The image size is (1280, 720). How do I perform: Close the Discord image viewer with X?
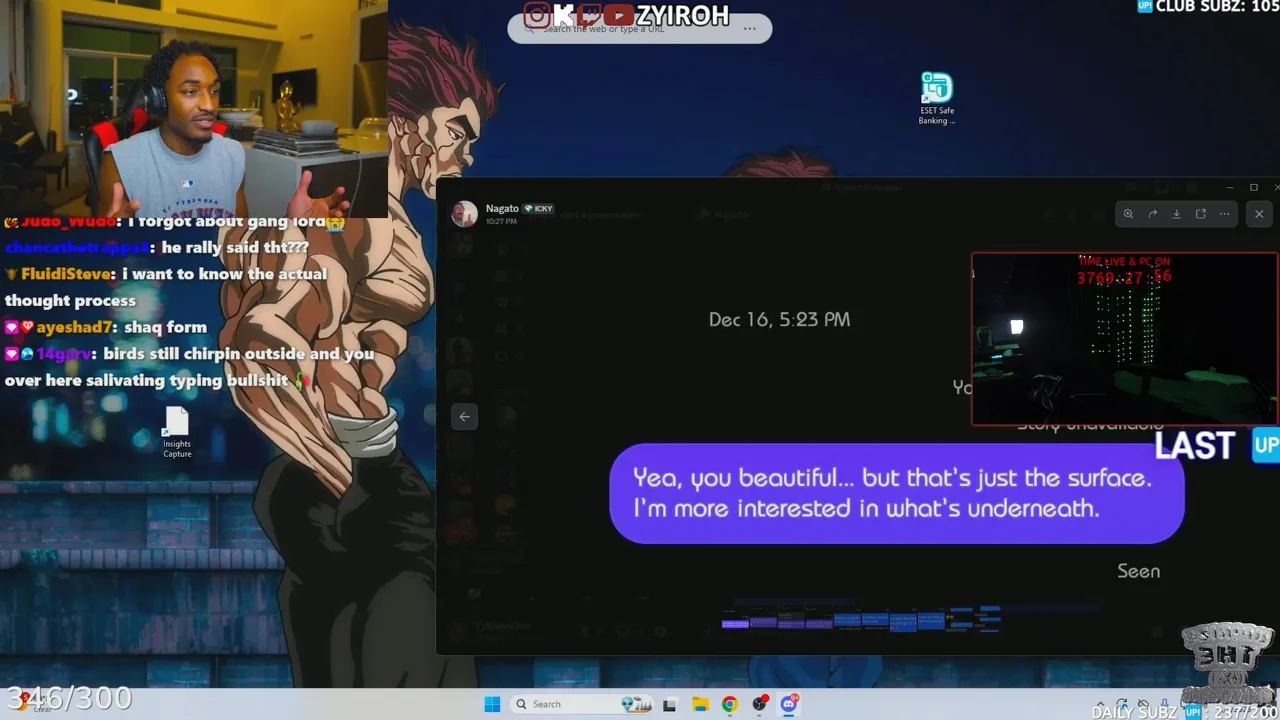pos(1259,214)
